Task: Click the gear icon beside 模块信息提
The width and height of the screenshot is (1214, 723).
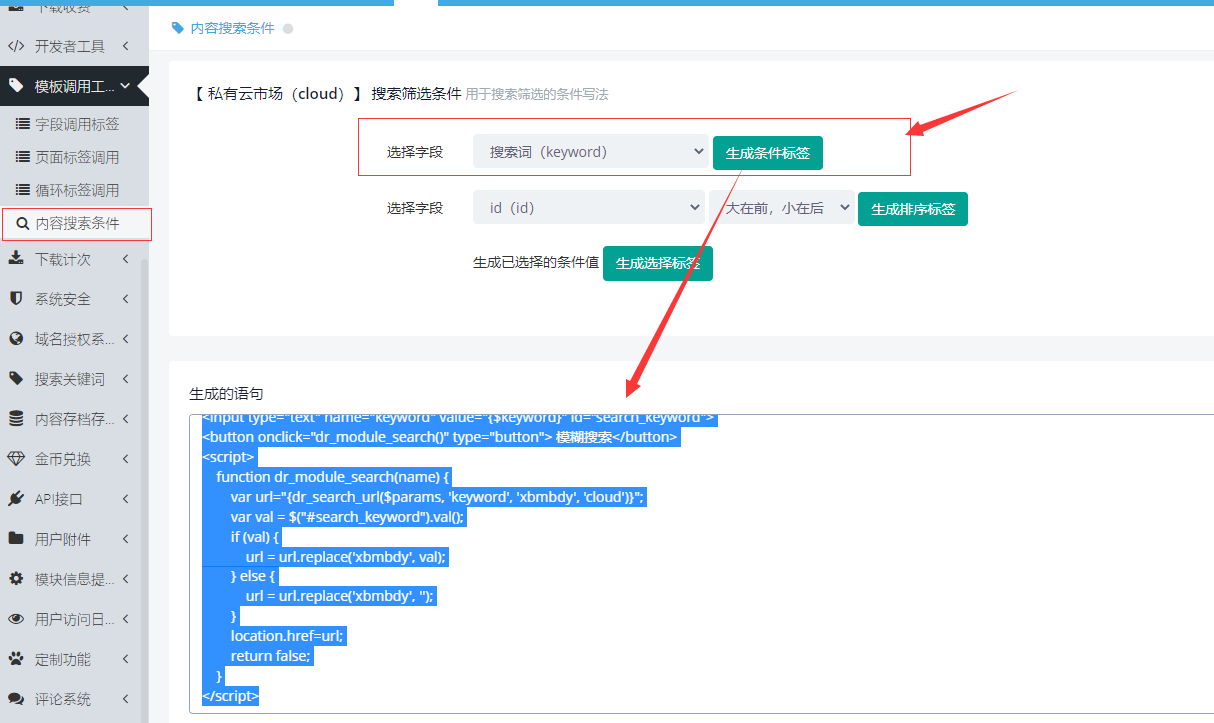Action: 16,579
